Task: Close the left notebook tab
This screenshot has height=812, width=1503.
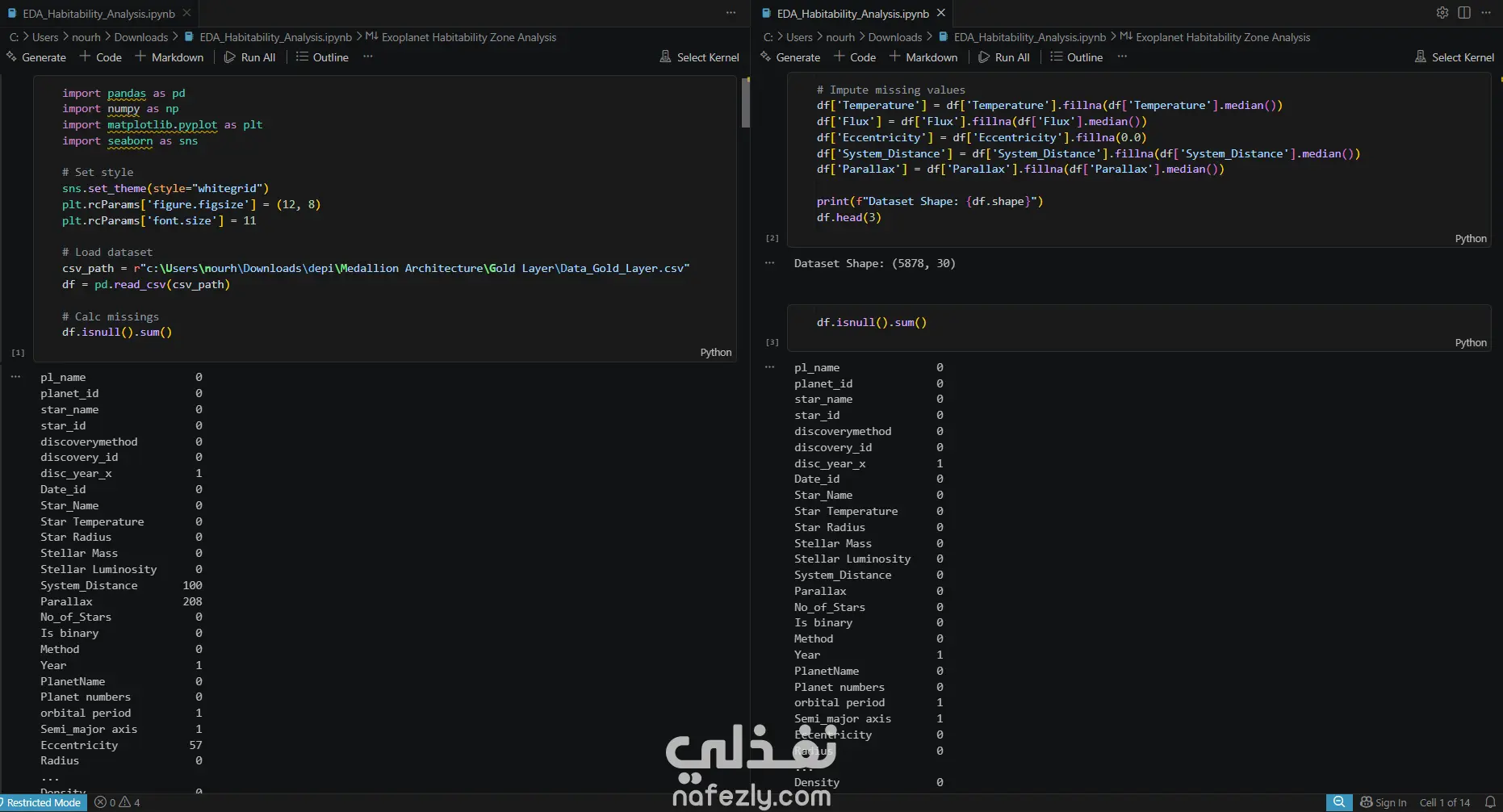Action: tap(187, 13)
